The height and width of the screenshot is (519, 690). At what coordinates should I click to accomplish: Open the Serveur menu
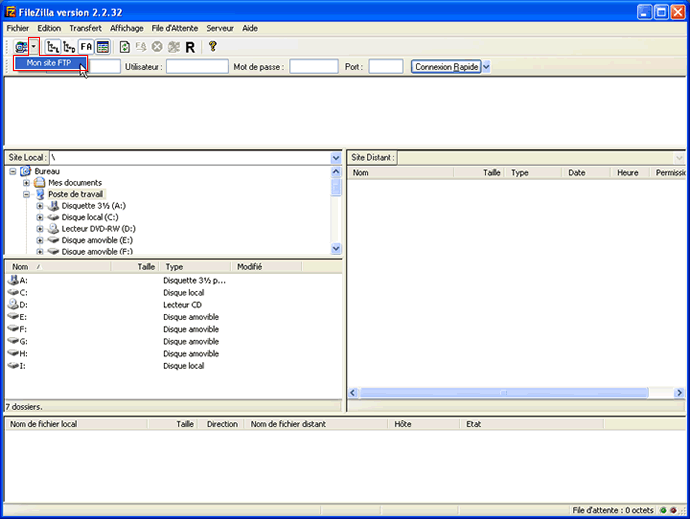[x=220, y=28]
